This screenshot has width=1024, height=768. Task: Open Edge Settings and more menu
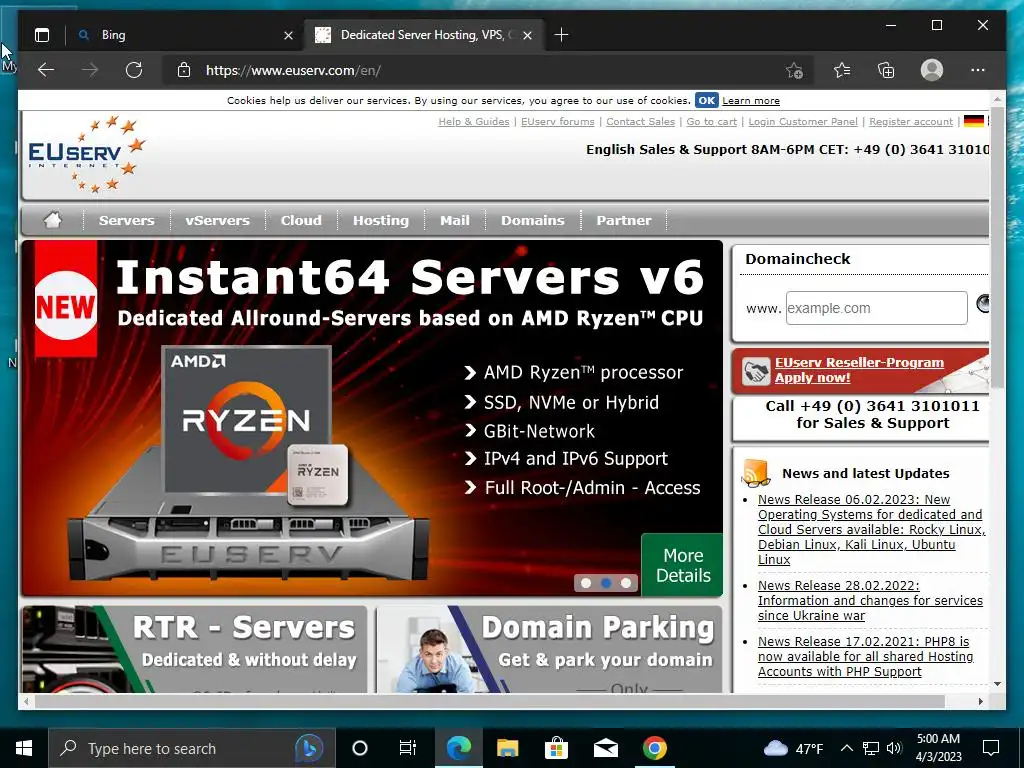tap(978, 70)
